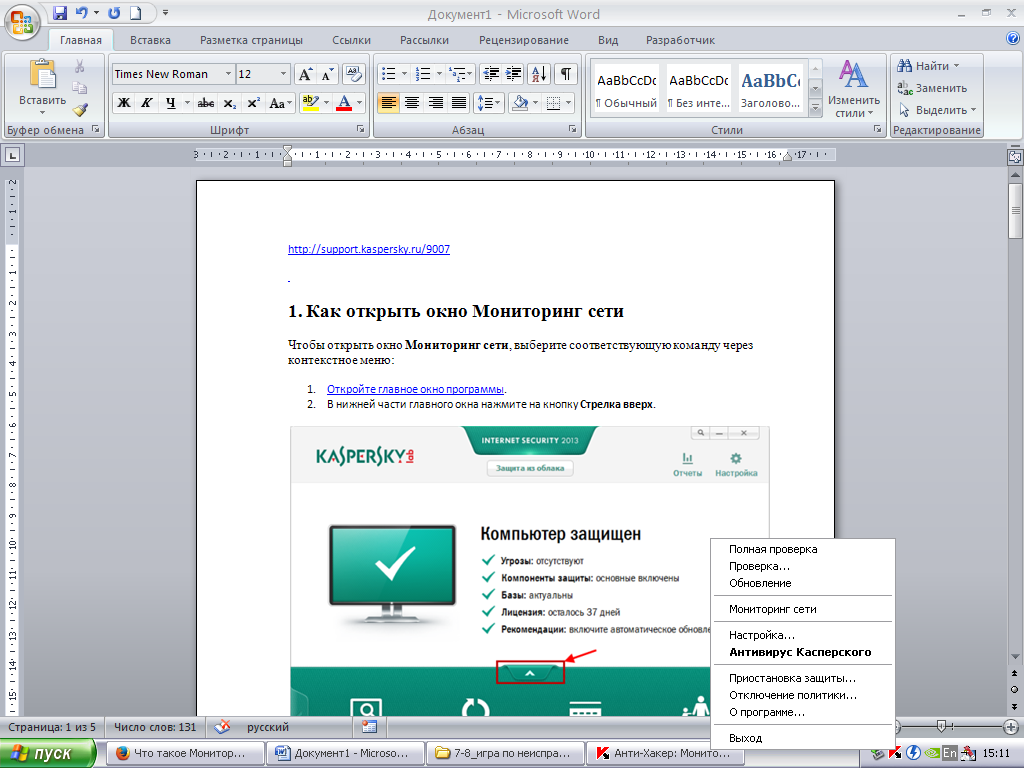Click spell check status icon
Viewport: 1024px width, 768px height.
[223, 727]
